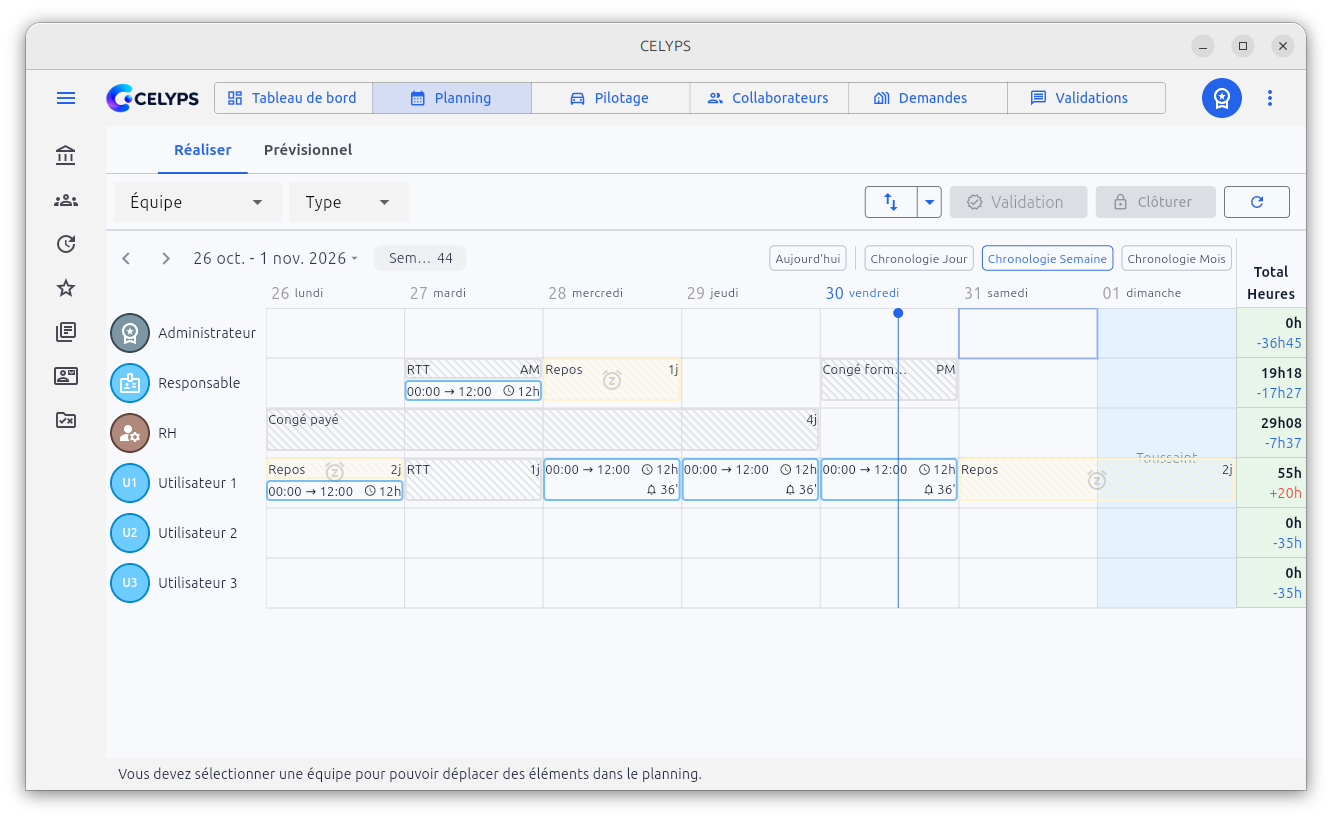This screenshot has width=1332, height=819.
Task: Click the folder check sidebar icon
Action: (x=66, y=420)
